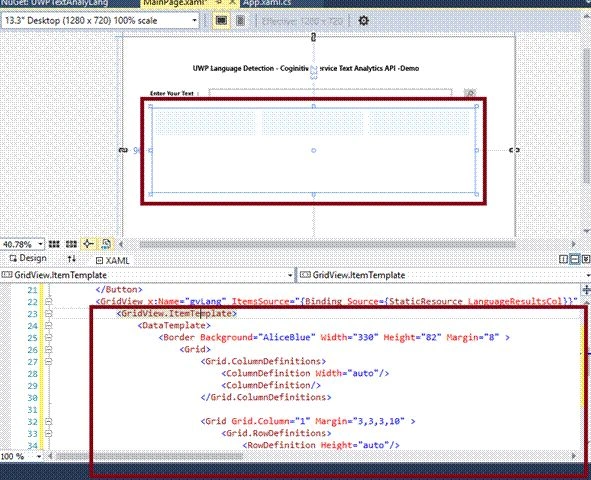Viewport: 591px width, 480px height.
Task: Show snap grid icon beside zoom box
Action: click(x=54, y=244)
